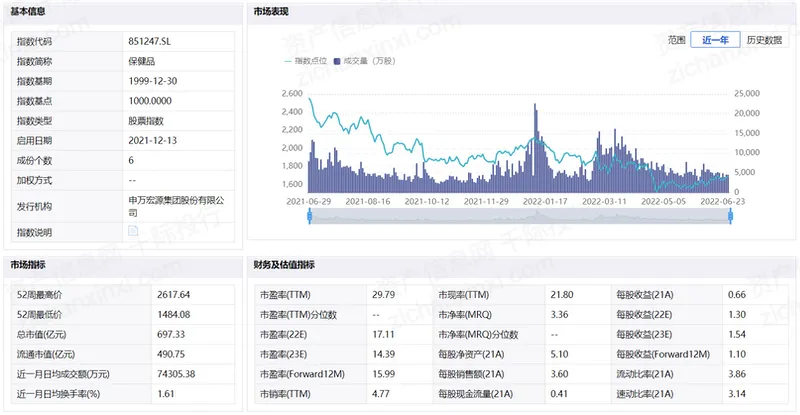Click the base date value 1999-12-30

(x=153, y=81)
